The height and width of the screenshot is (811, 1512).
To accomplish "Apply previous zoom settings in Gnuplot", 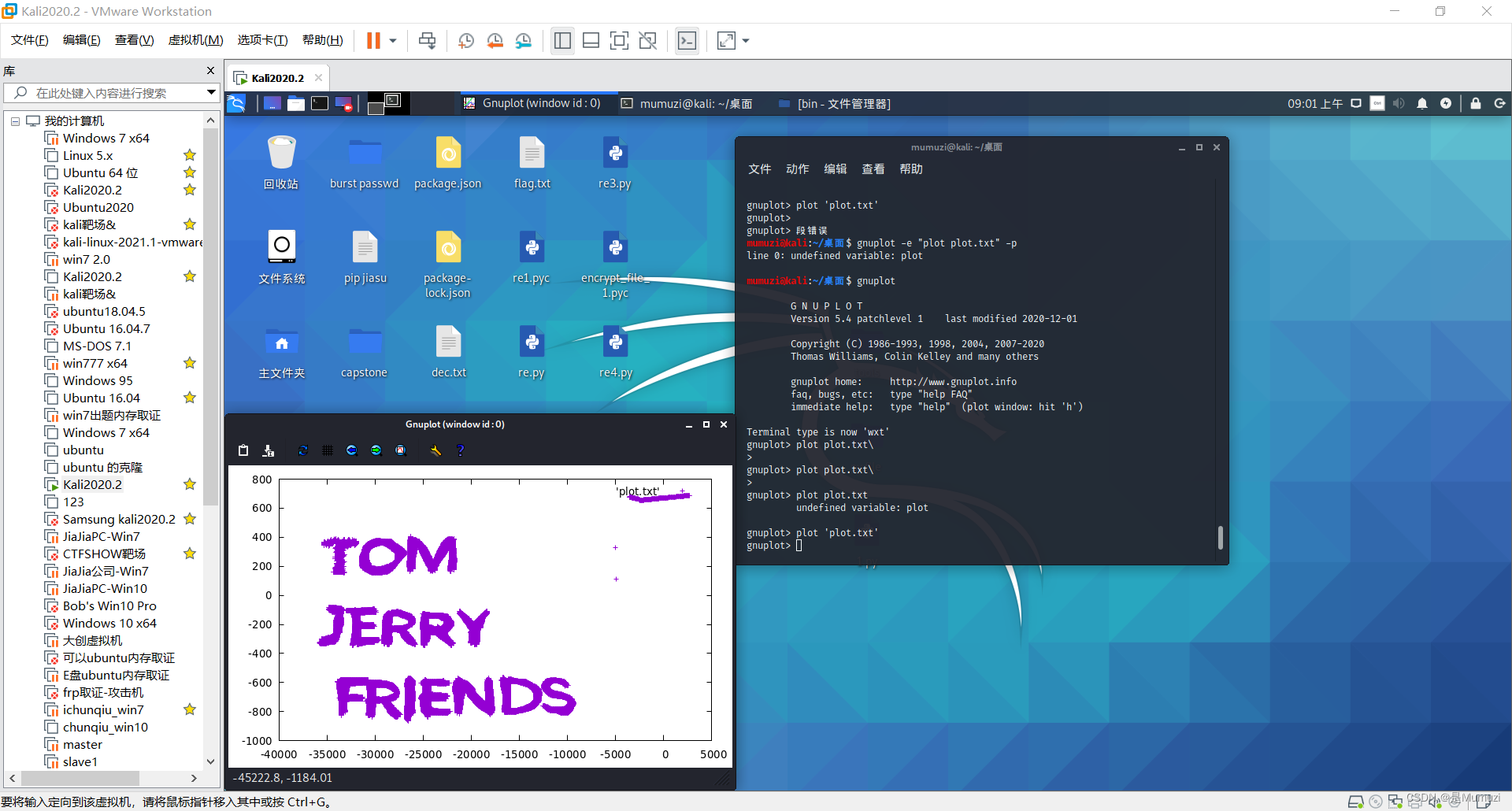I will pos(352,450).
